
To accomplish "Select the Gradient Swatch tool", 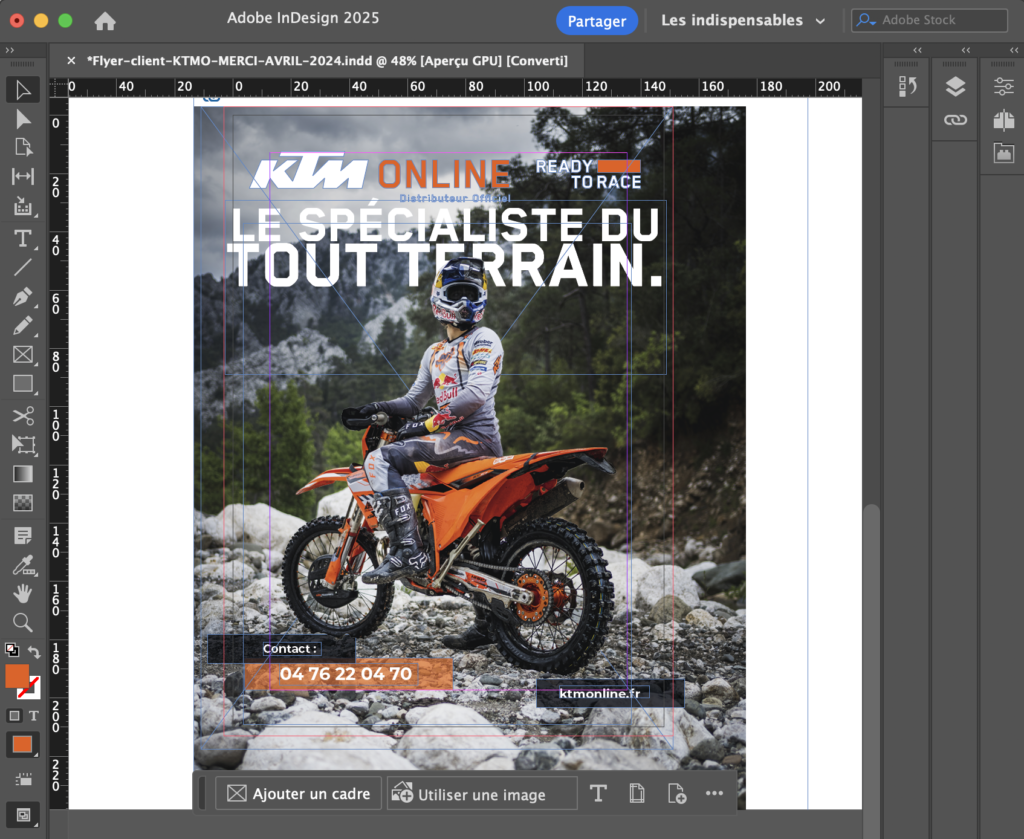I will pos(23,473).
